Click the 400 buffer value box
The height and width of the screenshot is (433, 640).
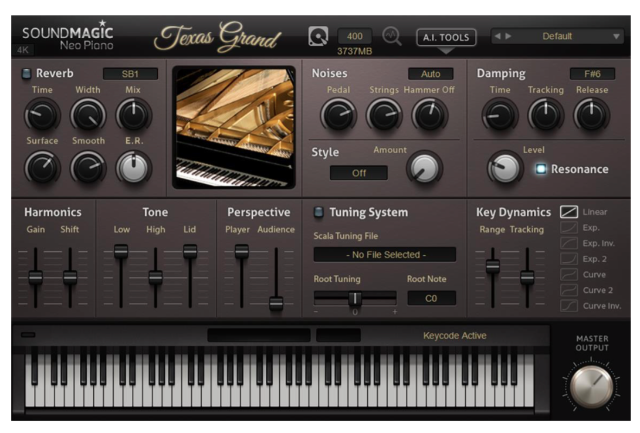coord(354,36)
